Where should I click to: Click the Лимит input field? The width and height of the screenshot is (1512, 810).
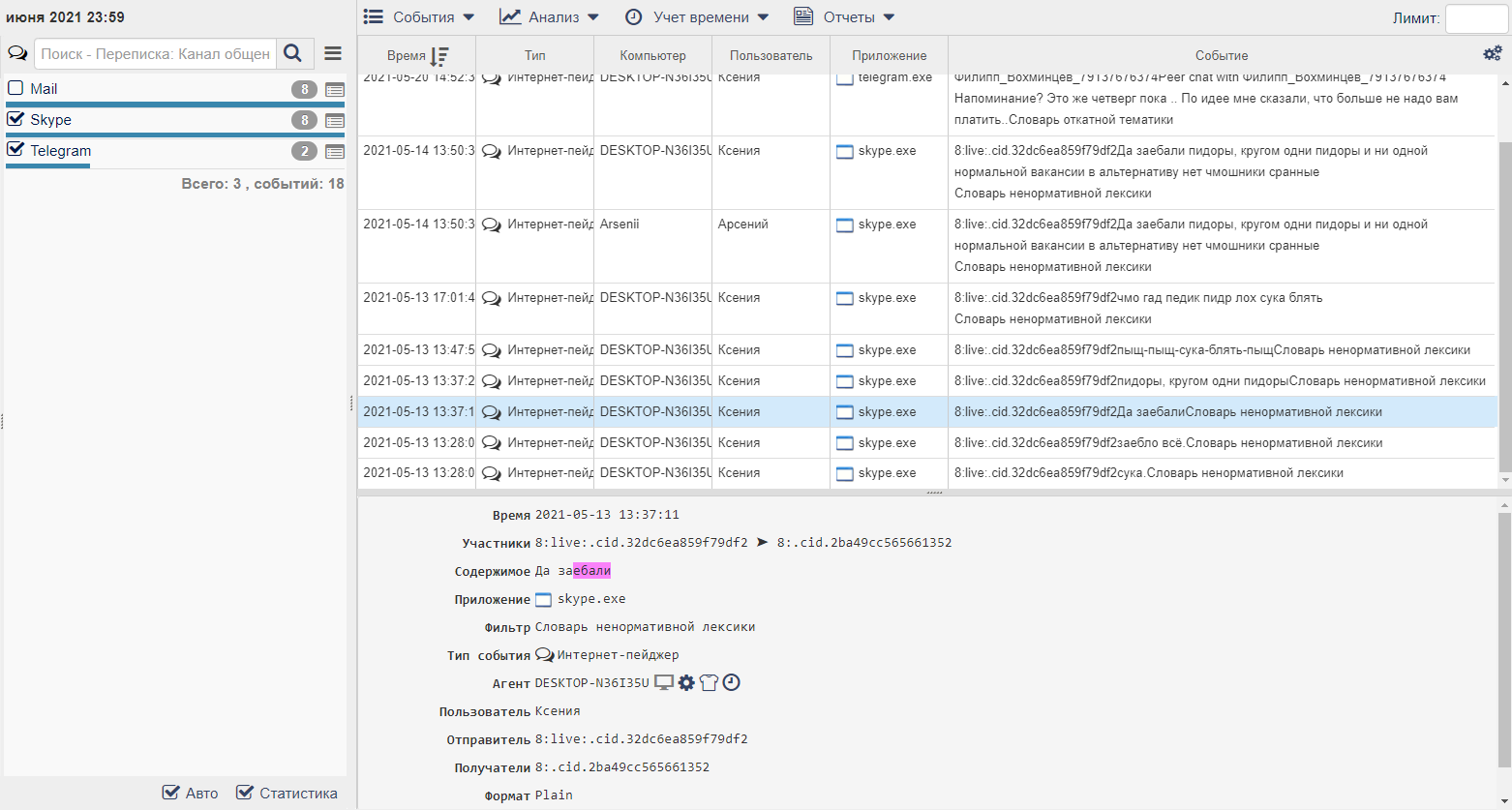tap(1476, 18)
